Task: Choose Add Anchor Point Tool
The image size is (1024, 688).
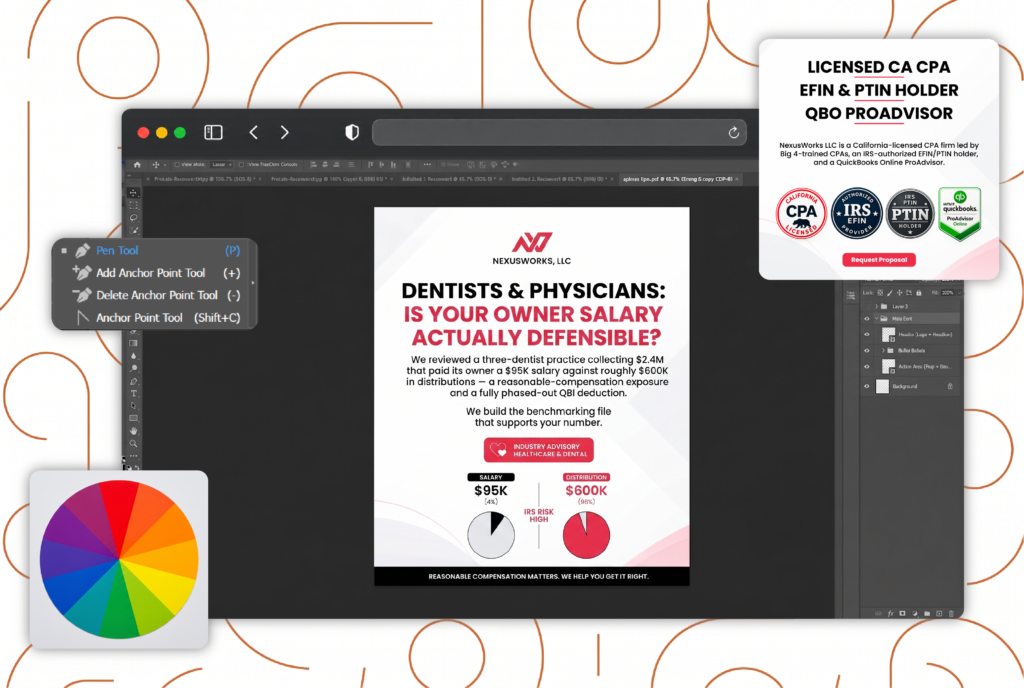Action: [153, 273]
